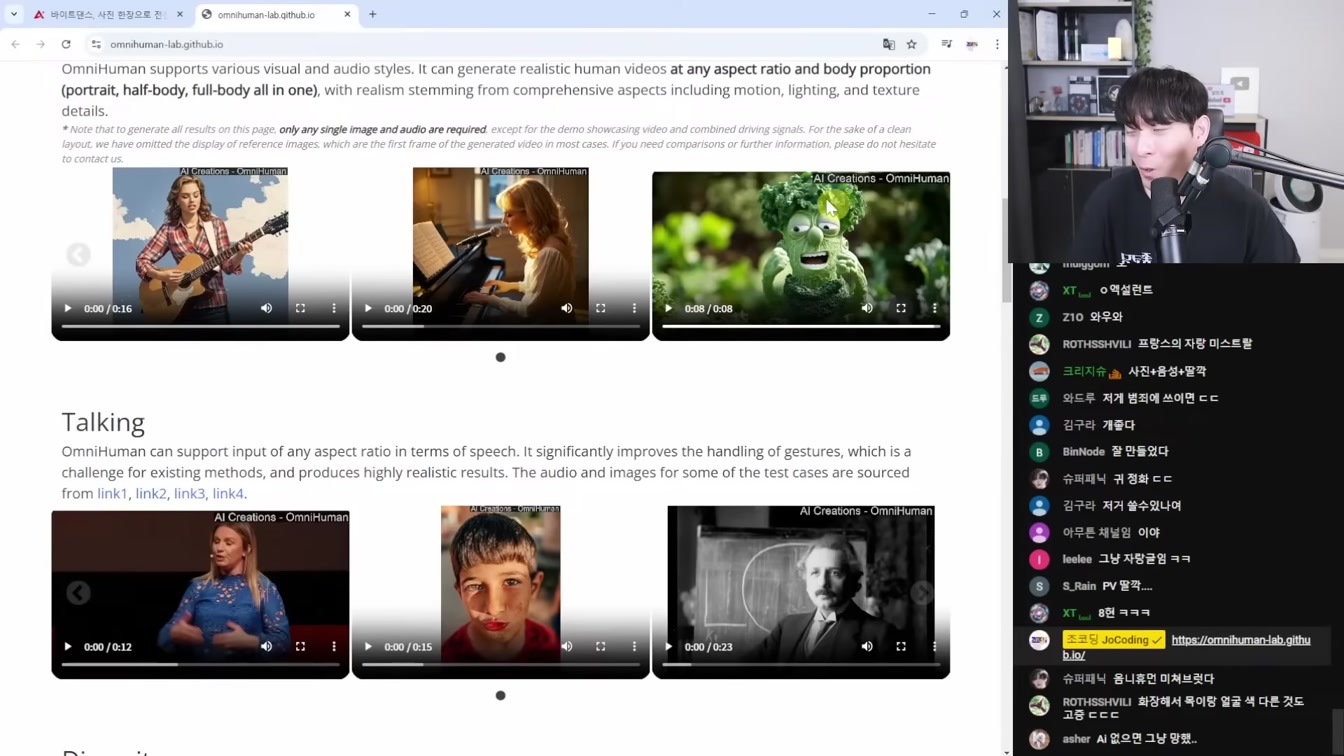The height and width of the screenshot is (756, 1344).
Task: Mute the guitar woman video
Action: [x=266, y=308]
